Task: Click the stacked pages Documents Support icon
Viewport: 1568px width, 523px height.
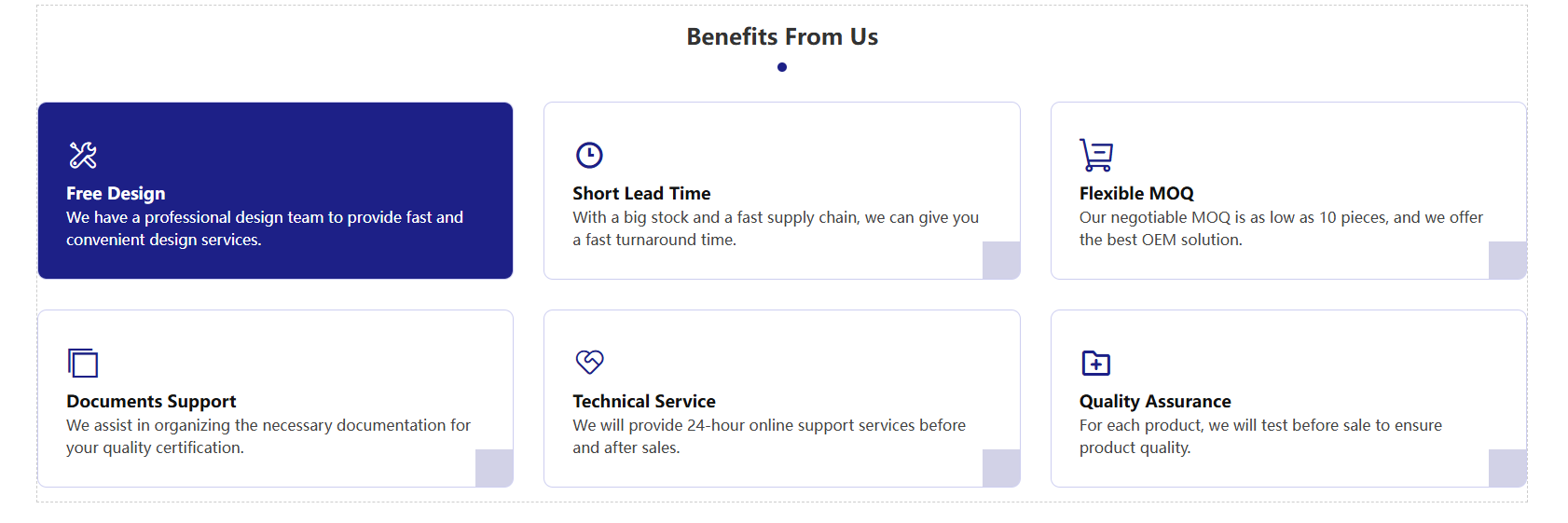Action: tap(83, 363)
